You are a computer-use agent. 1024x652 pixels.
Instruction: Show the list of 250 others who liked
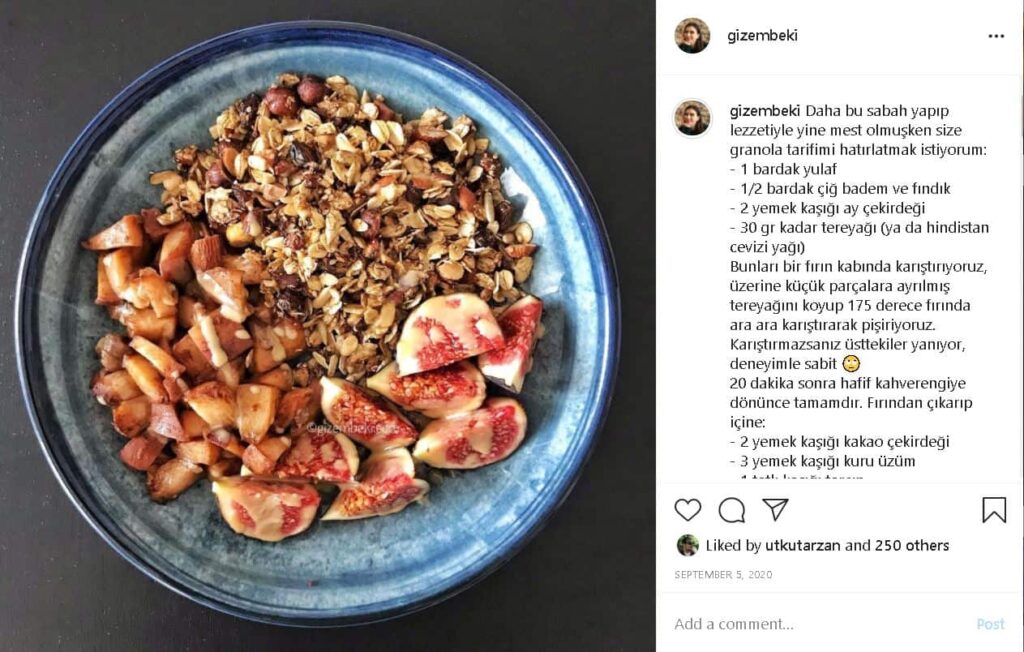[912, 545]
